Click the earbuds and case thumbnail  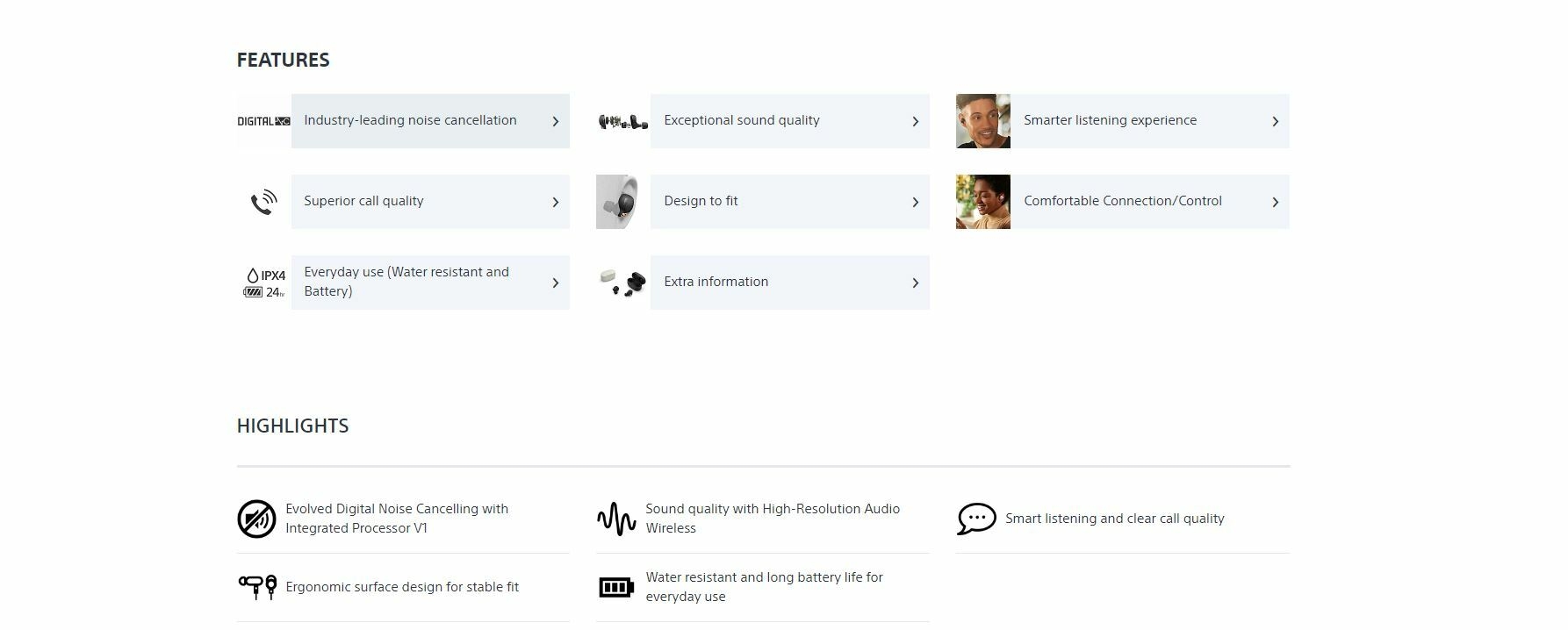click(x=622, y=283)
